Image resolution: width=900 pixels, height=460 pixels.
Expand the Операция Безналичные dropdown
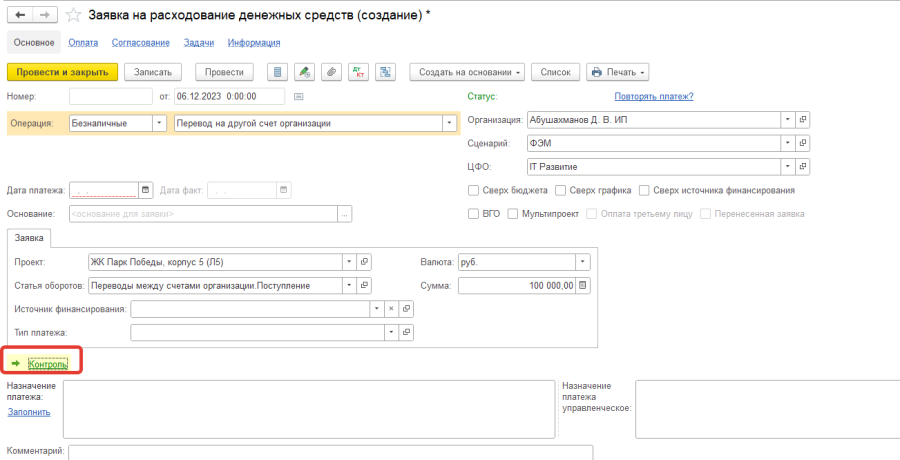click(x=159, y=123)
